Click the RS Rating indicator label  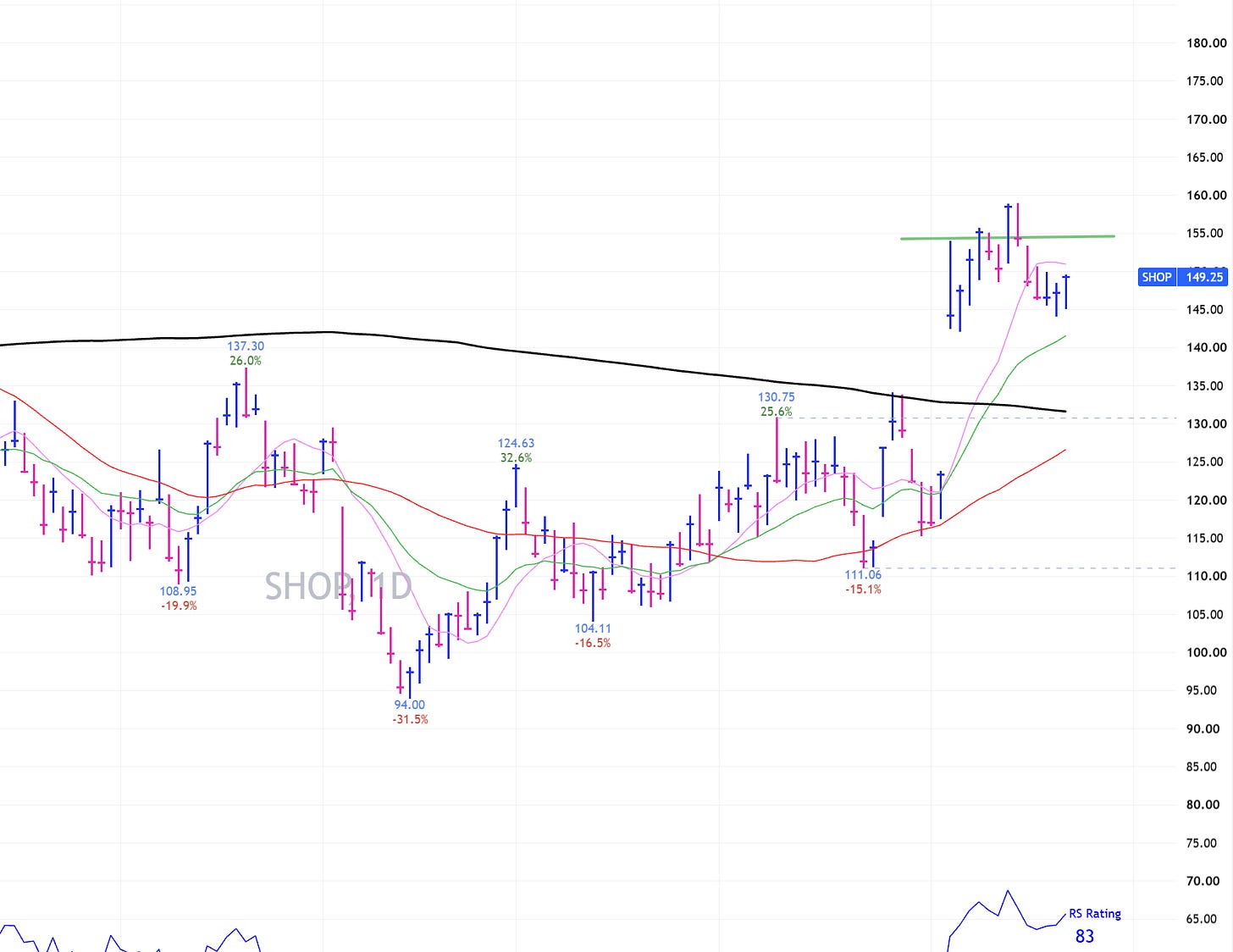(1094, 914)
